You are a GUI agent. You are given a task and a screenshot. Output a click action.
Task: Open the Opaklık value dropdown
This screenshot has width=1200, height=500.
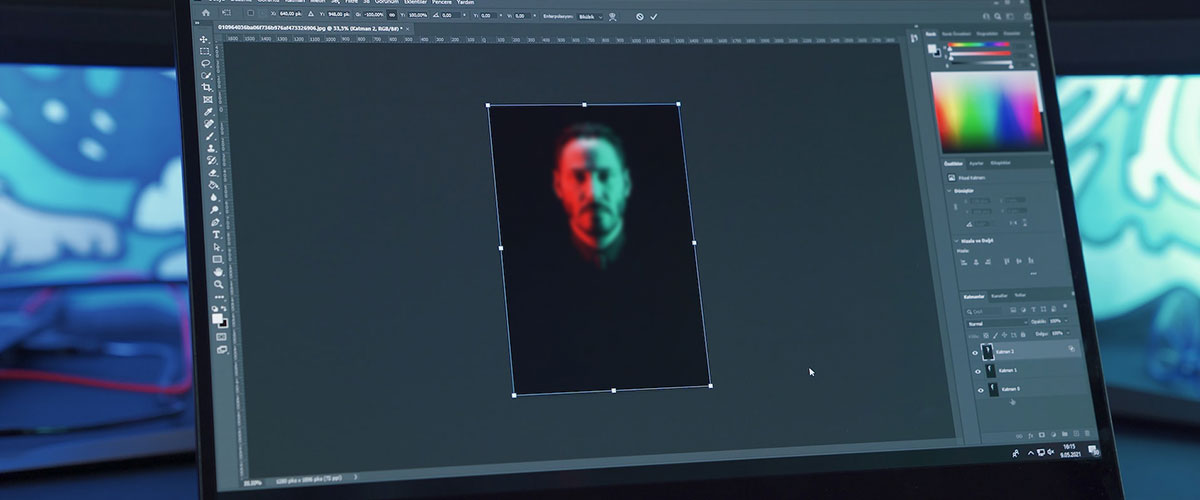tap(1059, 321)
